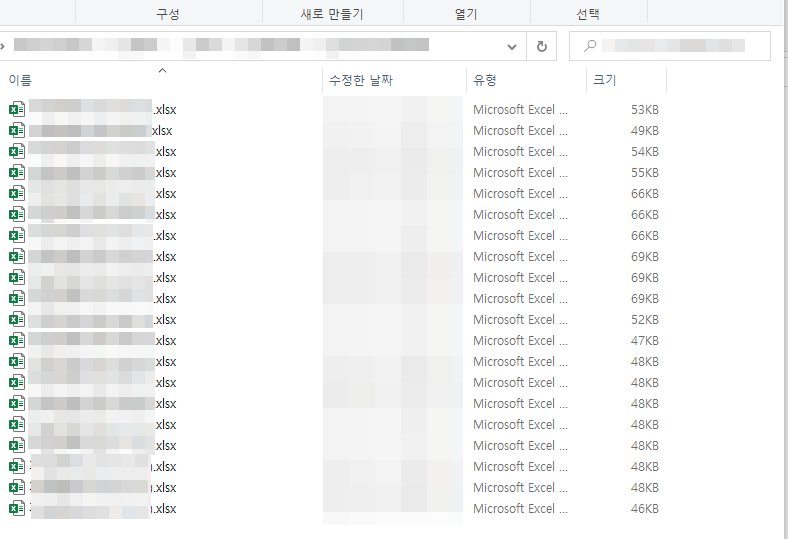
Task: Select the Excel icon of the 55KB file
Action: (17, 173)
